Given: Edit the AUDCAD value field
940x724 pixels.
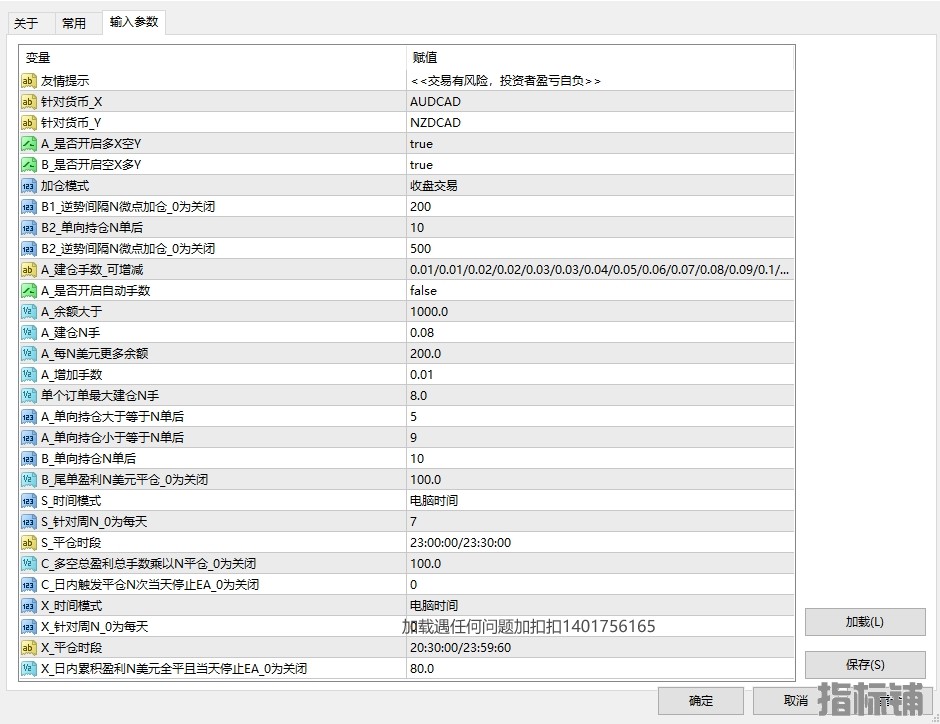Looking at the screenshot, I should (x=600, y=102).
